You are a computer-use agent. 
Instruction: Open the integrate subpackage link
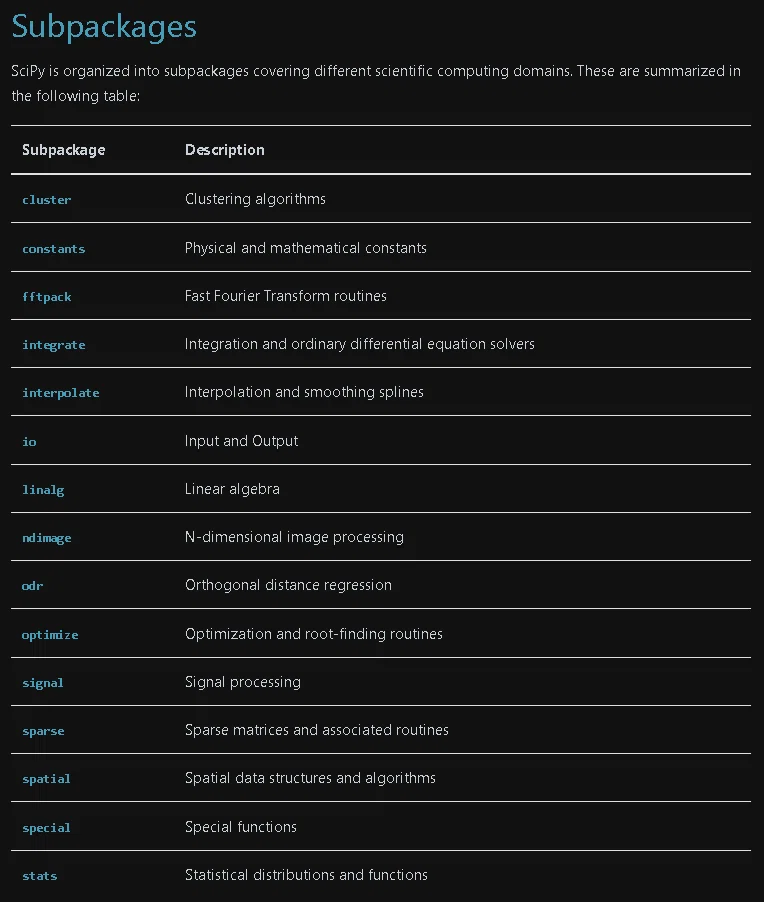(54, 345)
